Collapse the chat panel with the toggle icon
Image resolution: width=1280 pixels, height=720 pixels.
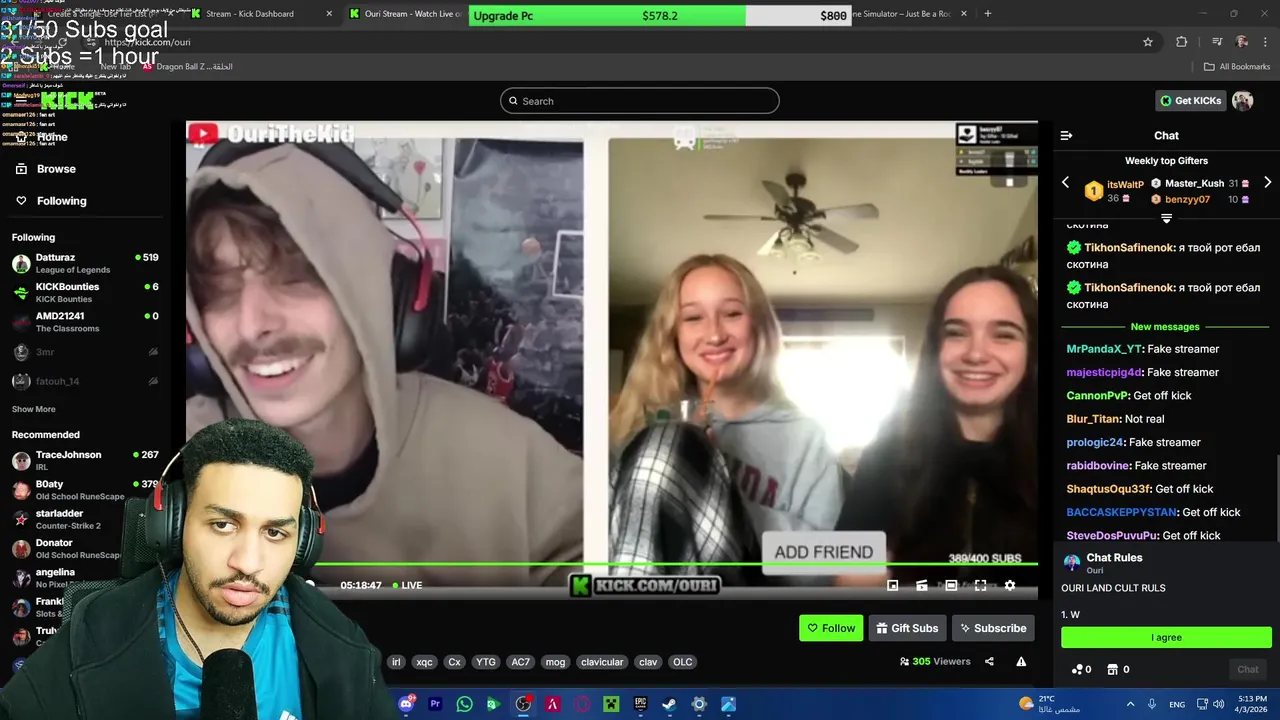pyautogui.click(x=1066, y=135)
